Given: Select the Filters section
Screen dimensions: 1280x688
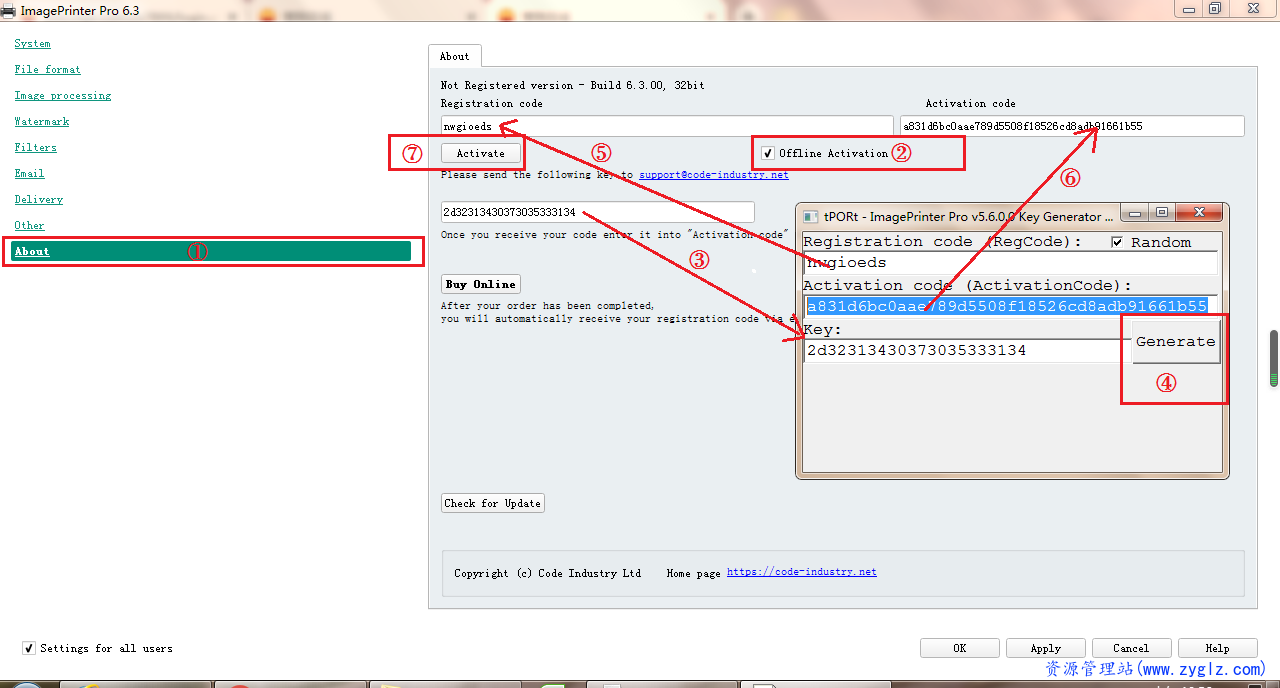Looking at the screenshot, I should coord(35,148).
